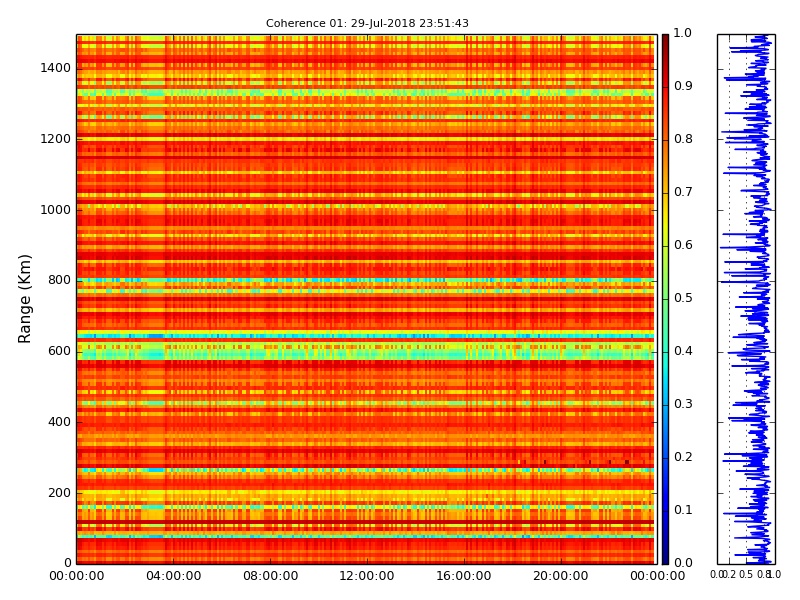Select the colorbar's 0.4 tick label
This screenshot has width=800, height=600.
(x=683, y=351)
